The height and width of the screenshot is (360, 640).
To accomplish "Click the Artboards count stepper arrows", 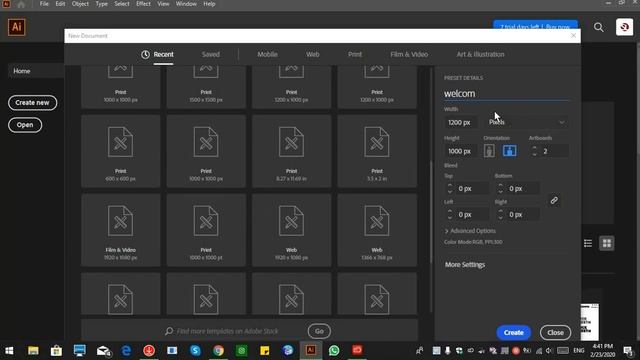I will pos(534,151).
